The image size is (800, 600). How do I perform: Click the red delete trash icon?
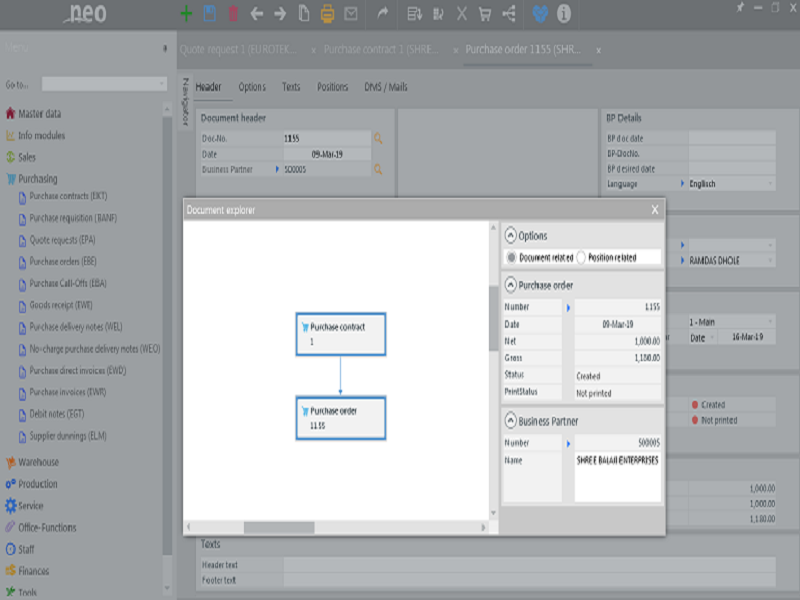tap(233, 14)
